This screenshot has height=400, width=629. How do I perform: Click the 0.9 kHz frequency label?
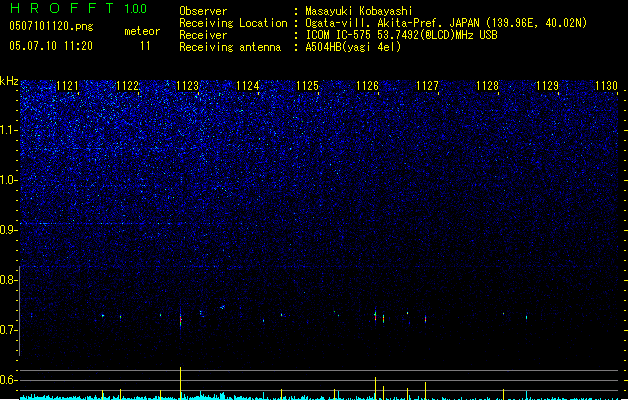coord(9,230)
